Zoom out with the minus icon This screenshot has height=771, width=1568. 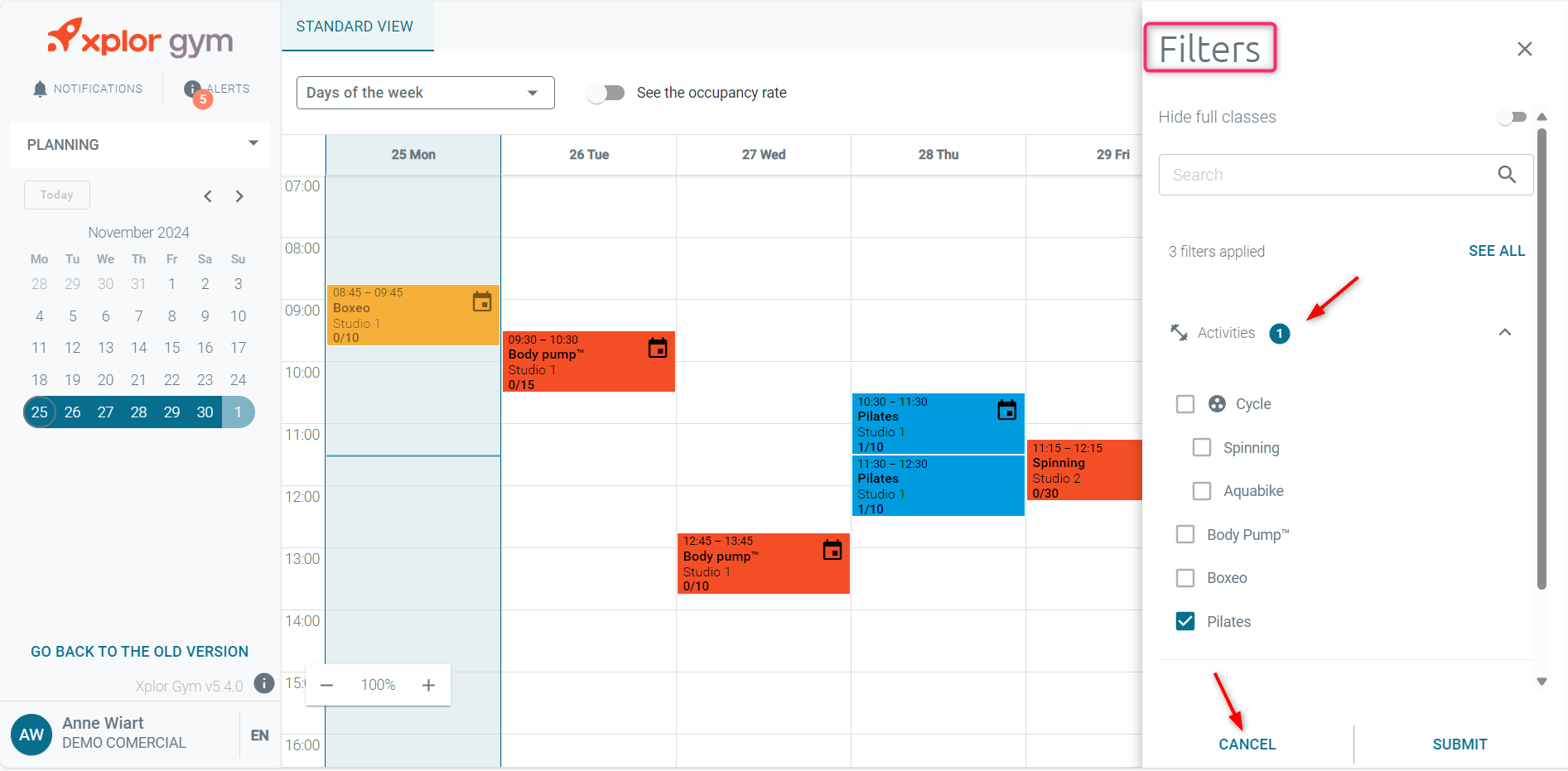(327, 685)
